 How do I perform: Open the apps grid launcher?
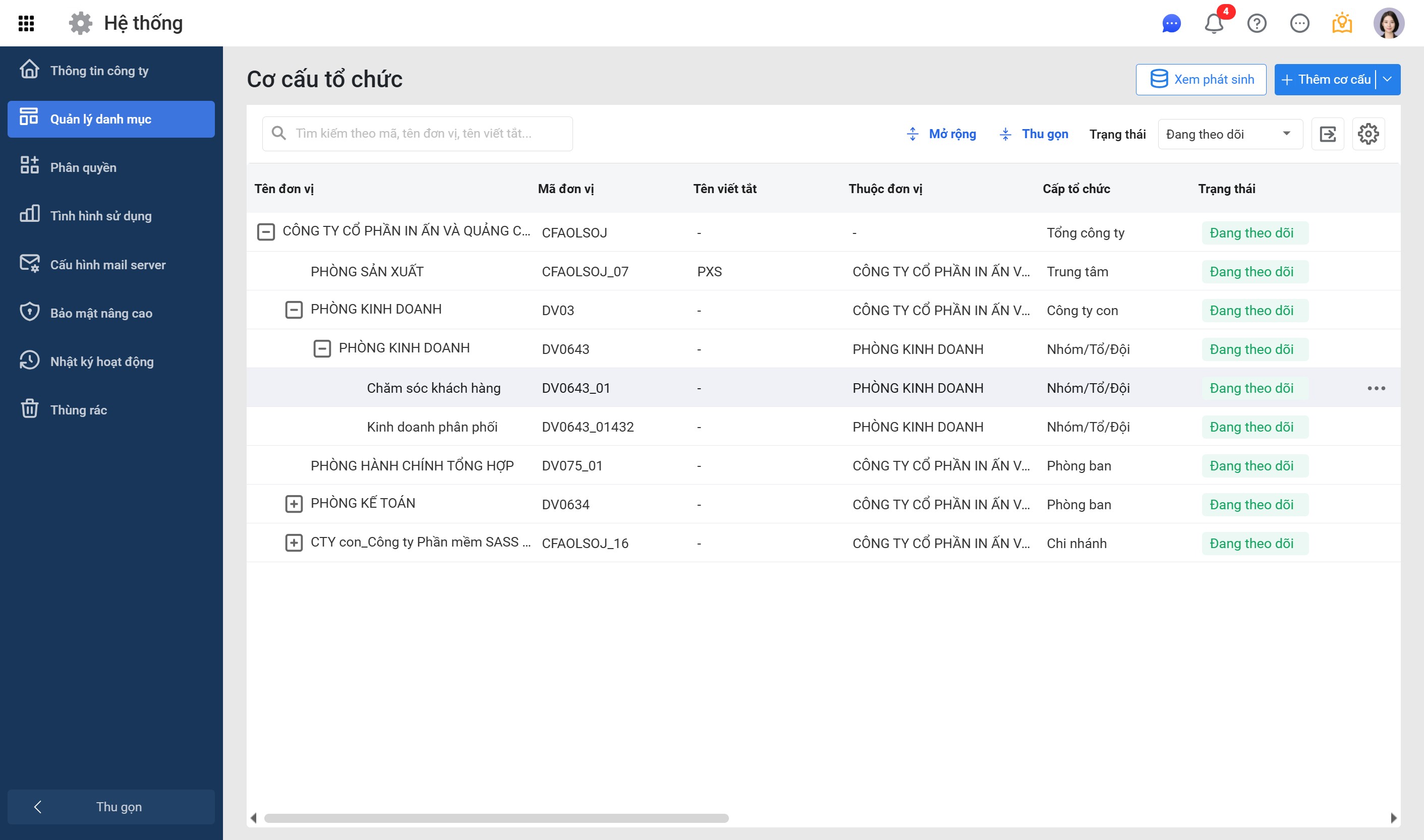pos(26,23)
